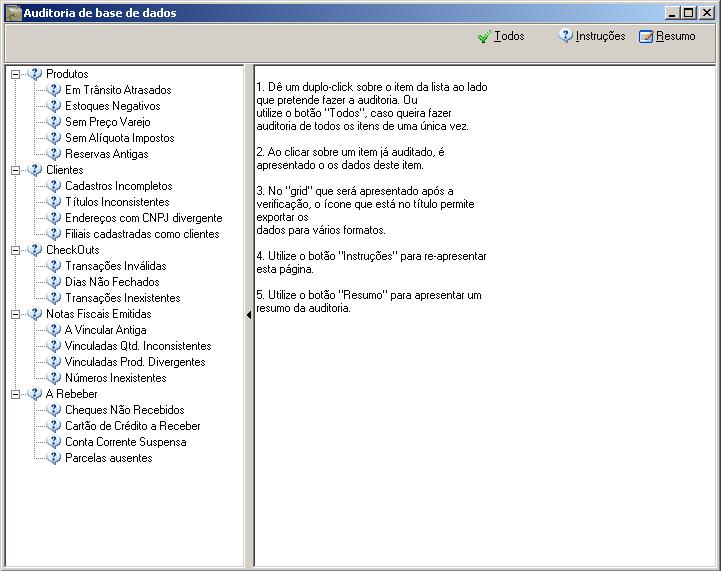Viewport: 721px width, 571px height.
Task: Collapse the Produtos tree node
Action: [15, 74]
